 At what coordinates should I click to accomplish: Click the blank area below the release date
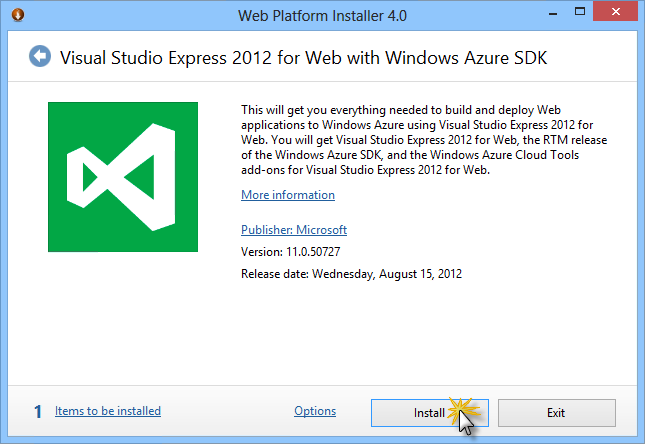420,330
